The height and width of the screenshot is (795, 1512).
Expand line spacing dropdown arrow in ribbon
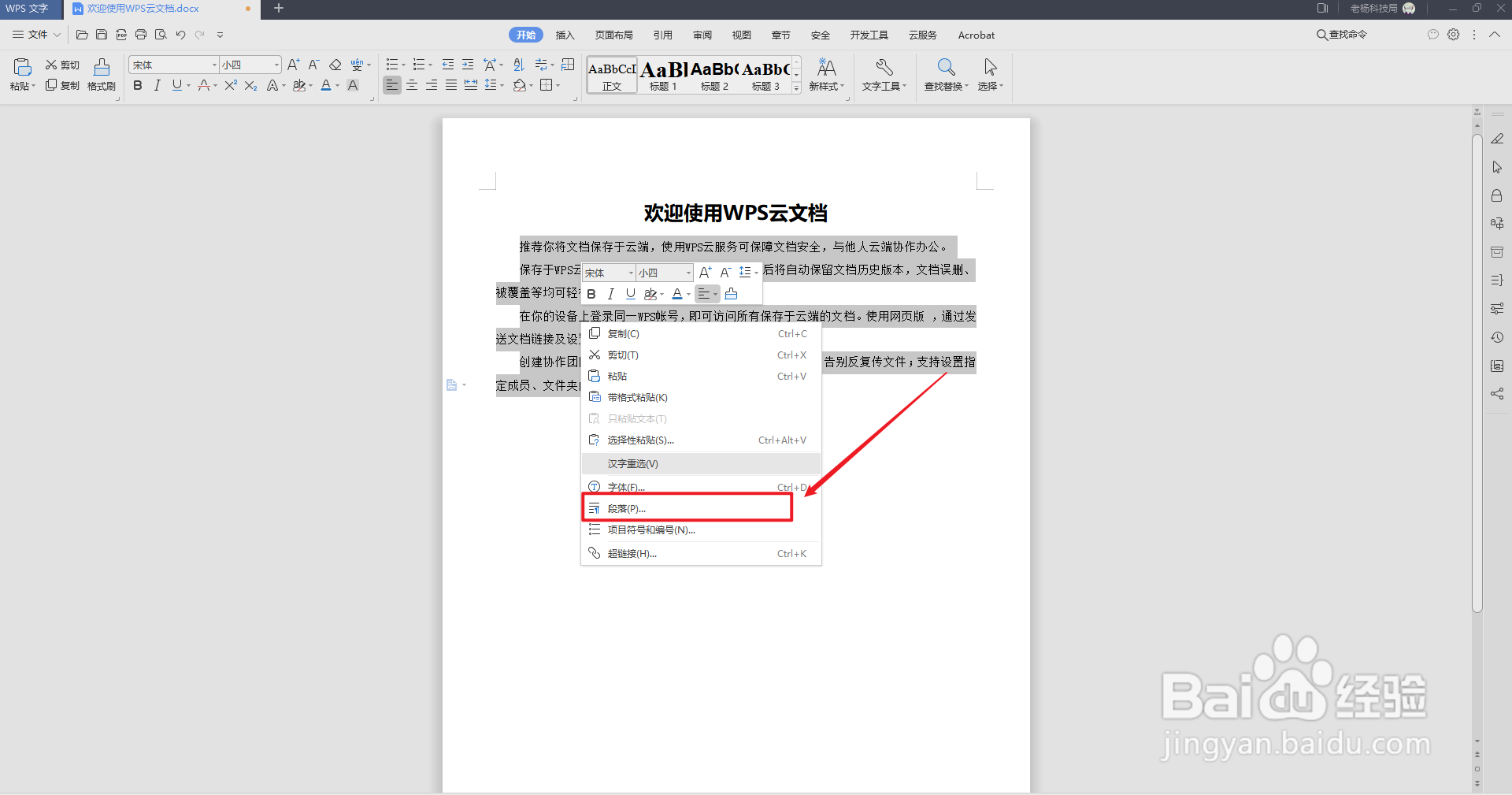(x=502, y=86)
